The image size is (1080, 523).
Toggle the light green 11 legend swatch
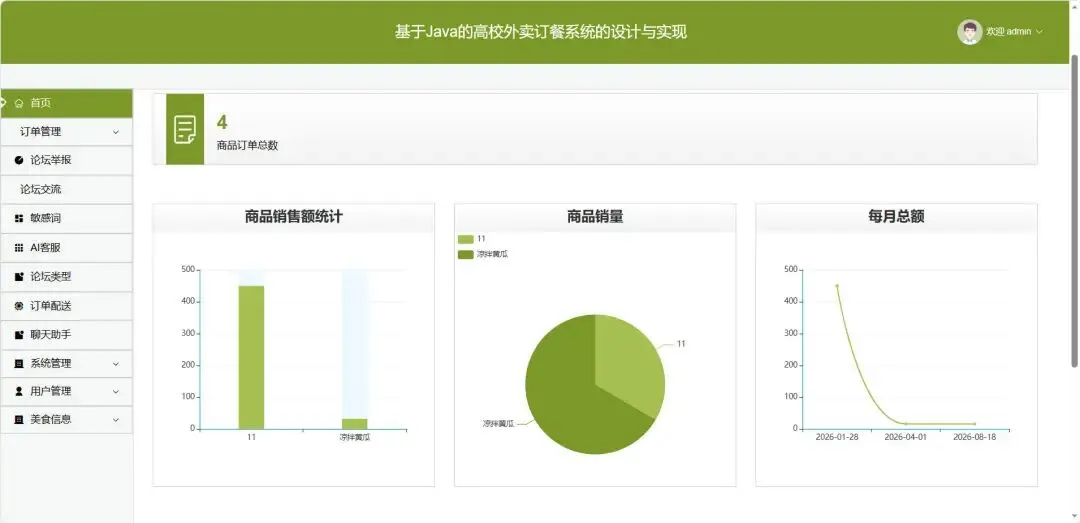point(466,239)
